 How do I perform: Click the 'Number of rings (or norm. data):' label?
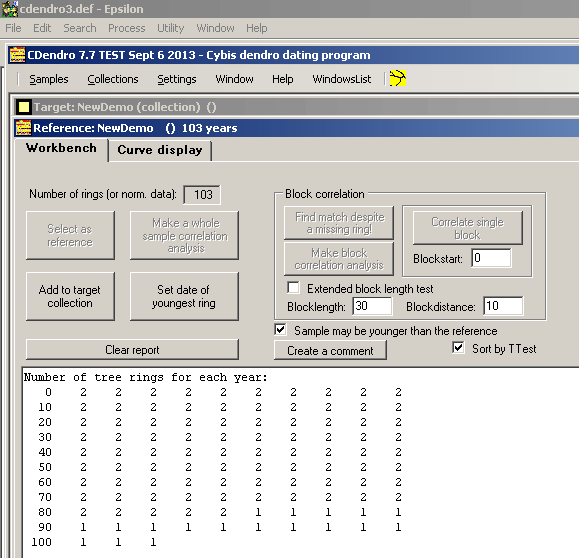click(103, 194)
